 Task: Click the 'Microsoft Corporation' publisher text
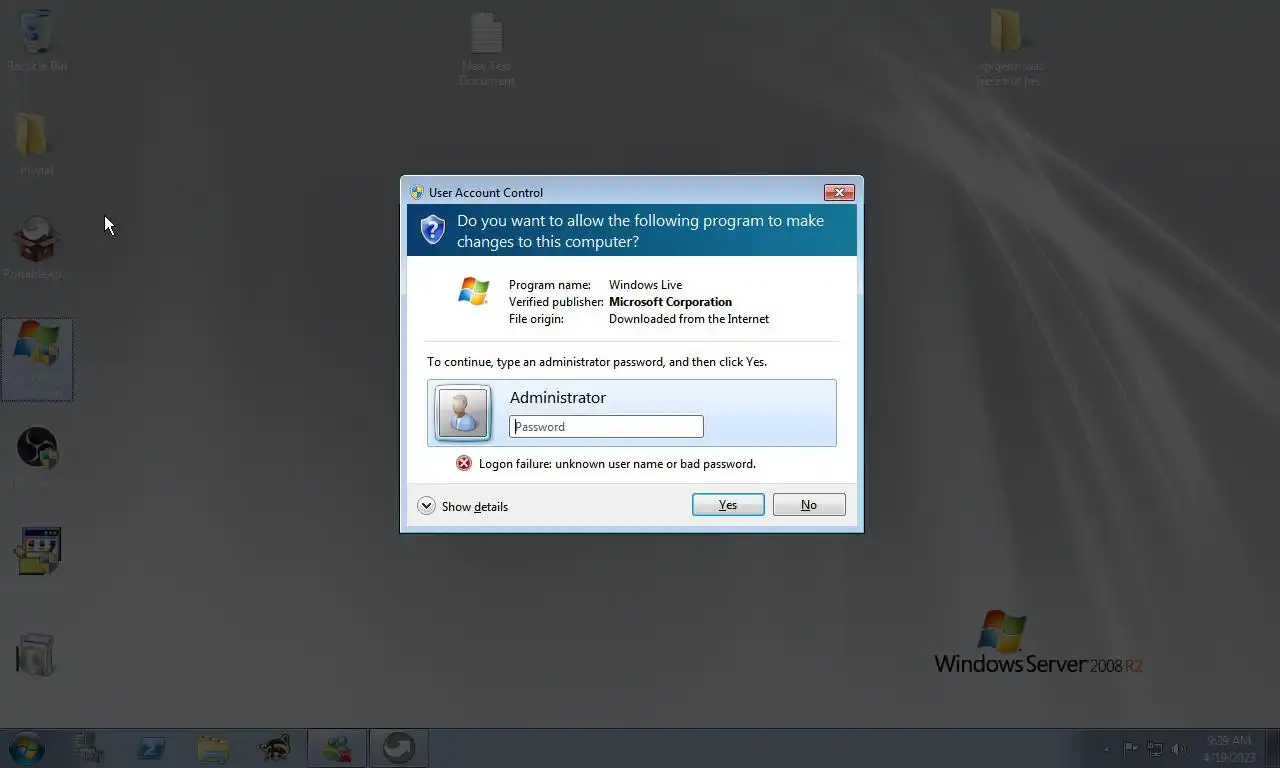(670, 302)
